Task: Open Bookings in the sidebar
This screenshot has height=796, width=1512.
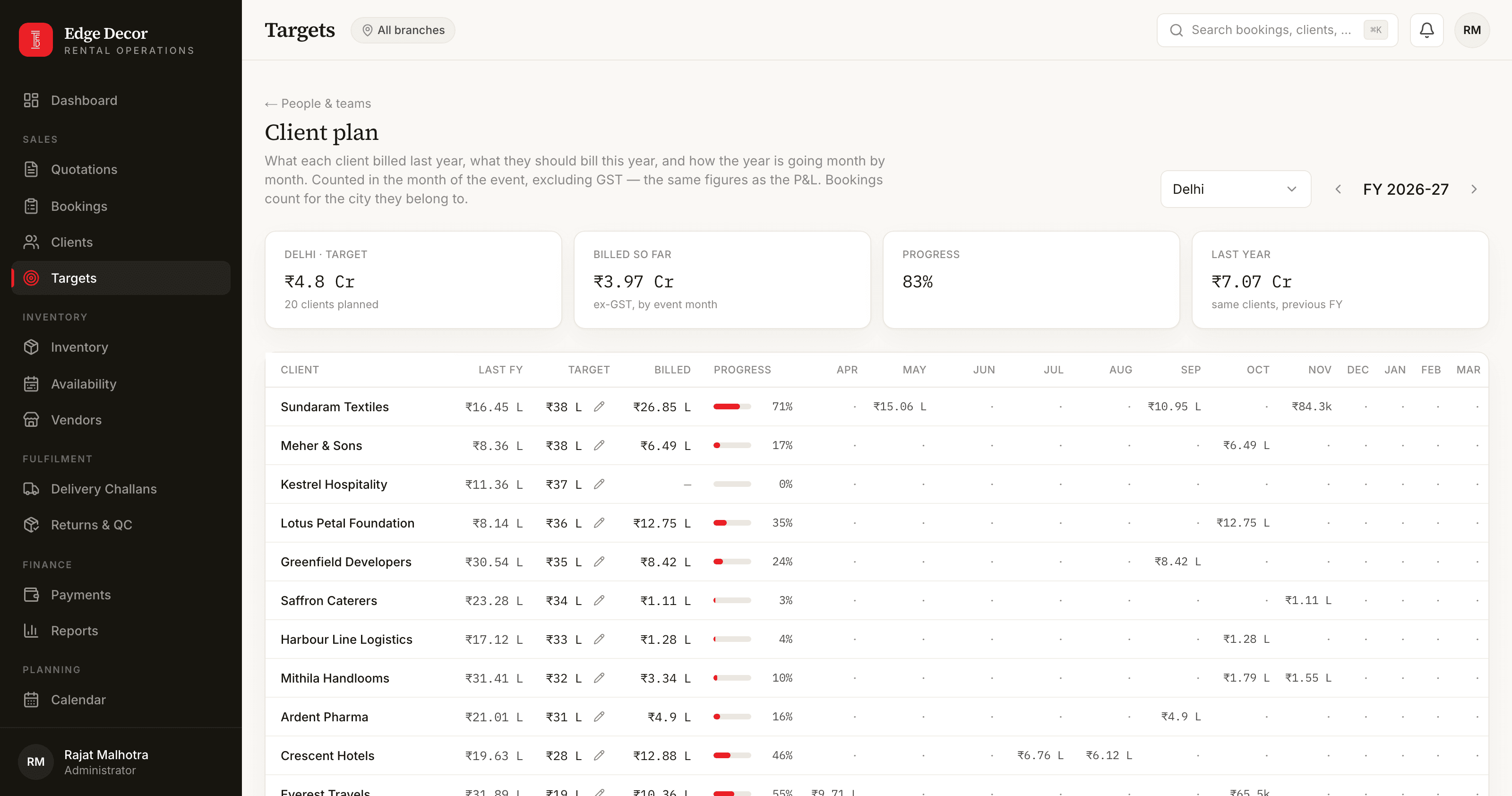Action: coord(120,206)
